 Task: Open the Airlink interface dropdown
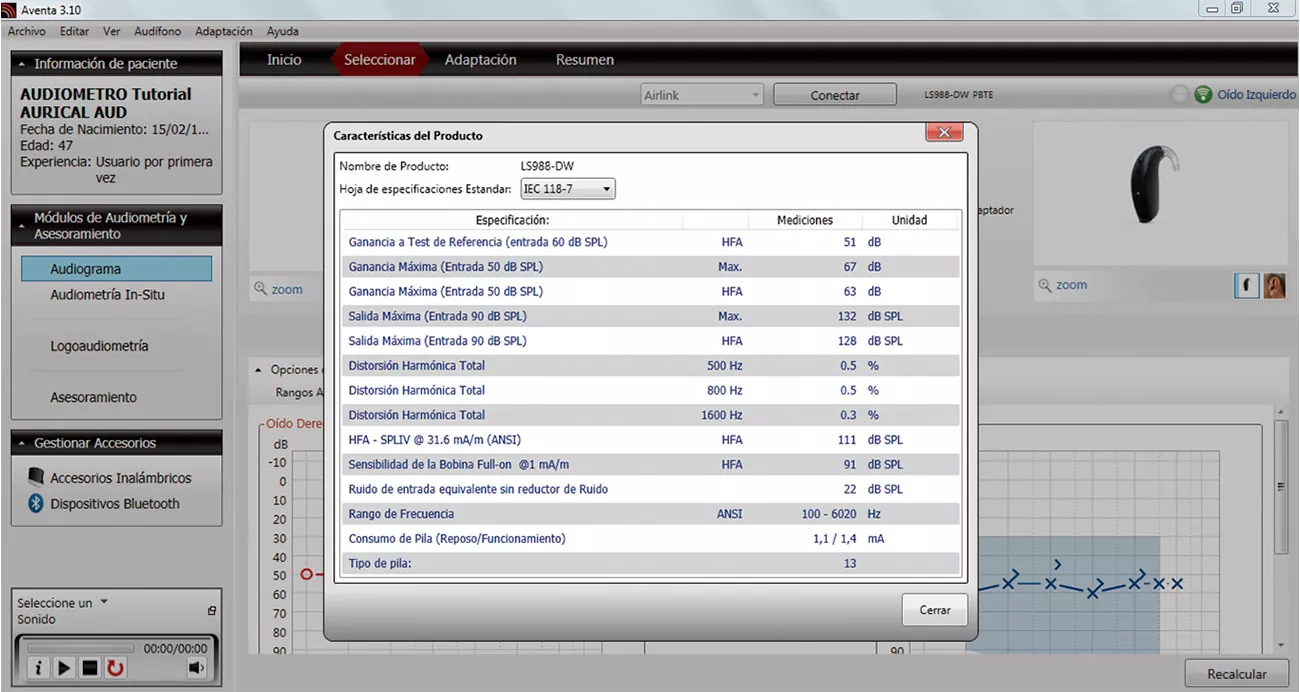click(702, 95)
